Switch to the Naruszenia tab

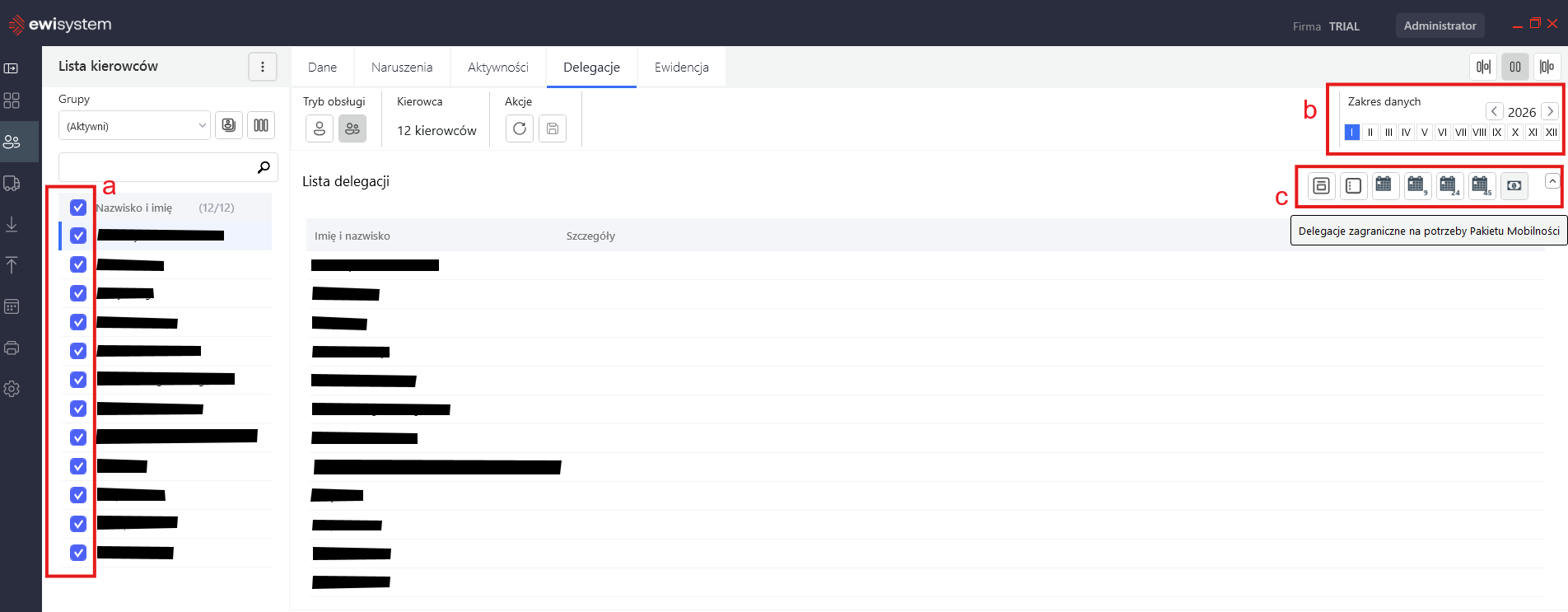point(402,68)
